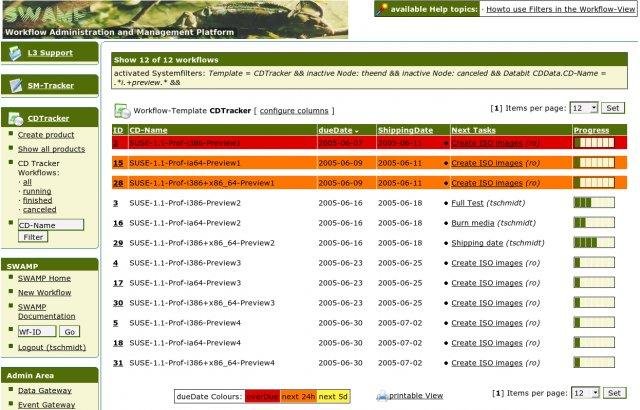The image size is (640, 410).
Task: Open the SM-Tracker section
Action: pyautogui.click(x=51, y=86)
